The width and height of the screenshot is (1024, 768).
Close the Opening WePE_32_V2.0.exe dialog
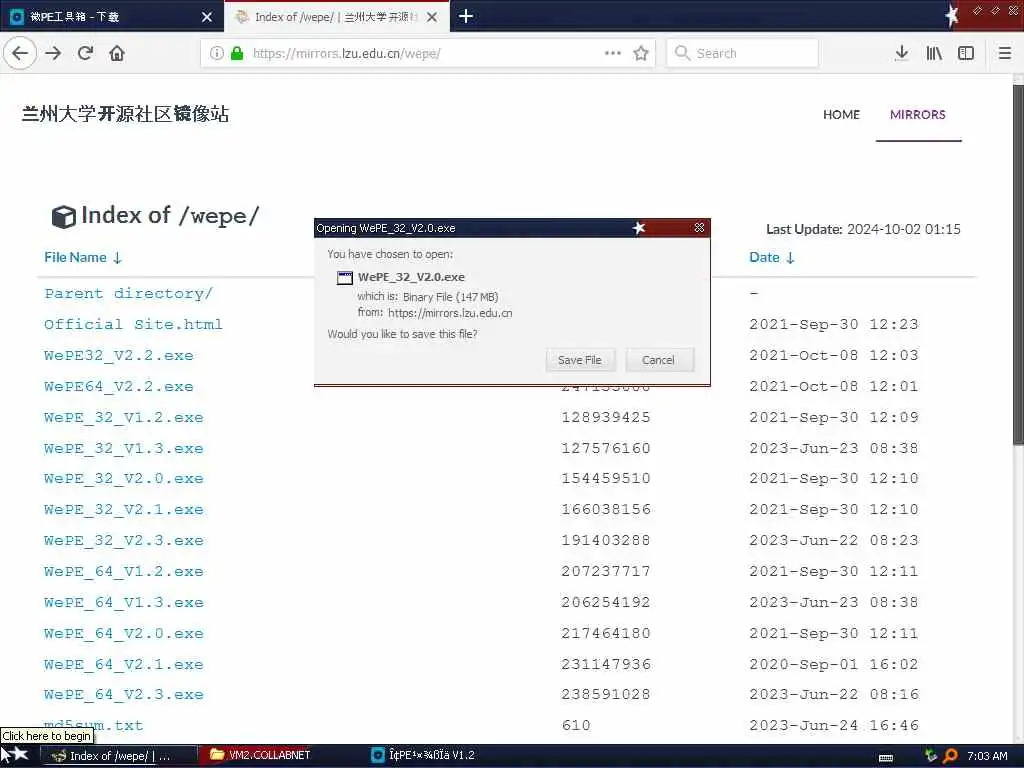[699, 227]
